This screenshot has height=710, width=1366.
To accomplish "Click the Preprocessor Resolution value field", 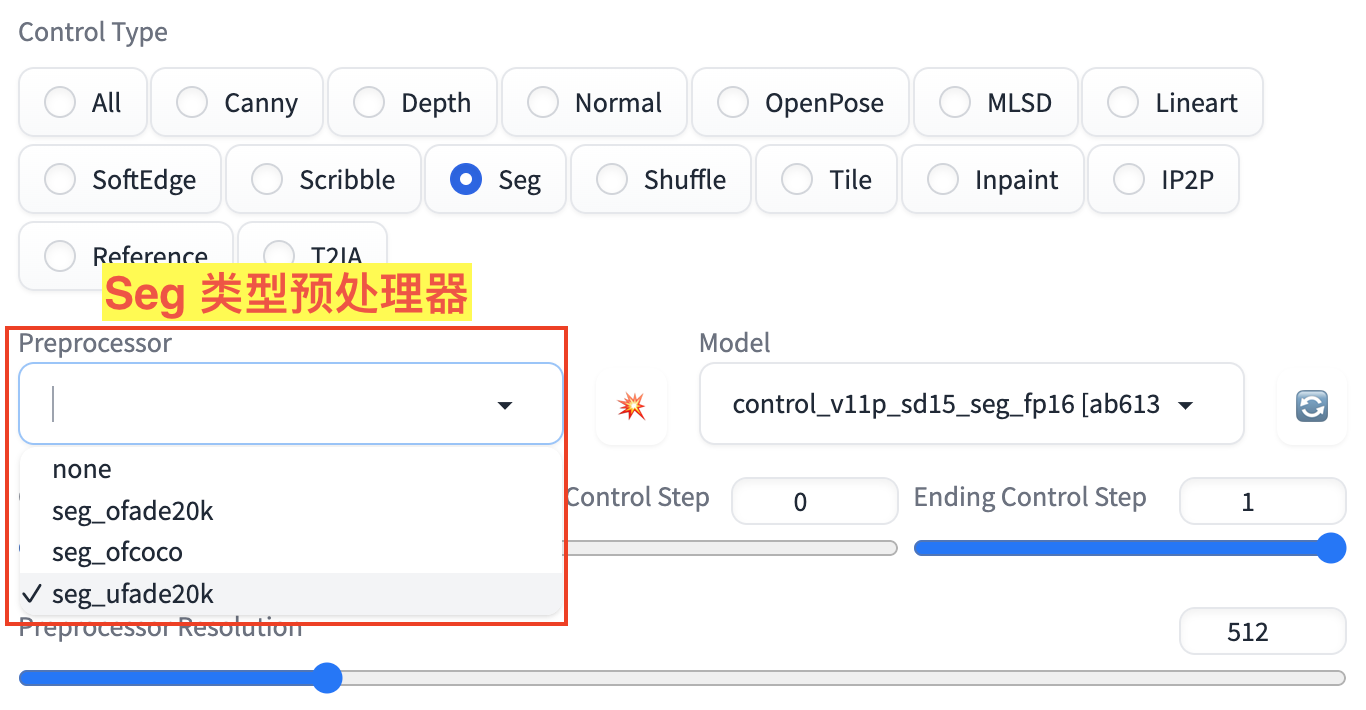I will (x=1247, y=632).
